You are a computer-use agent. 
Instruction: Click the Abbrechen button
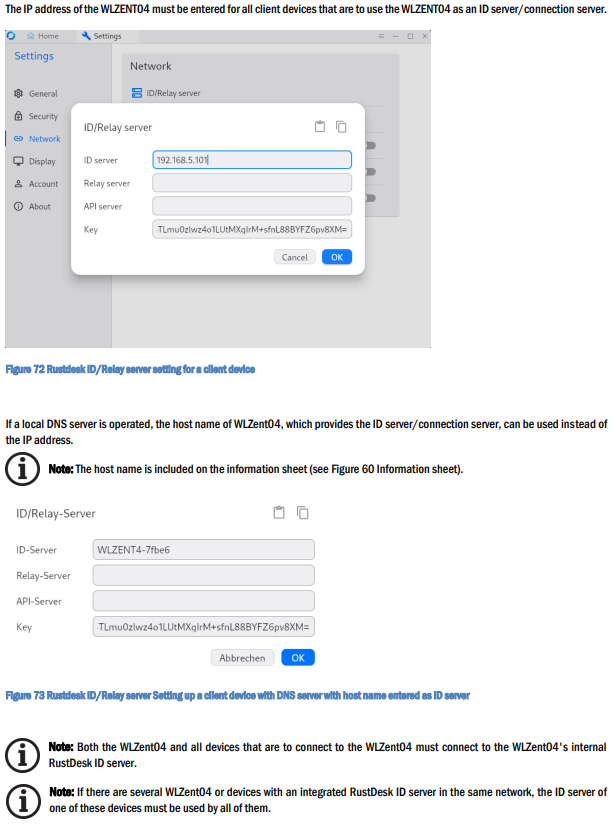point(242,658)
